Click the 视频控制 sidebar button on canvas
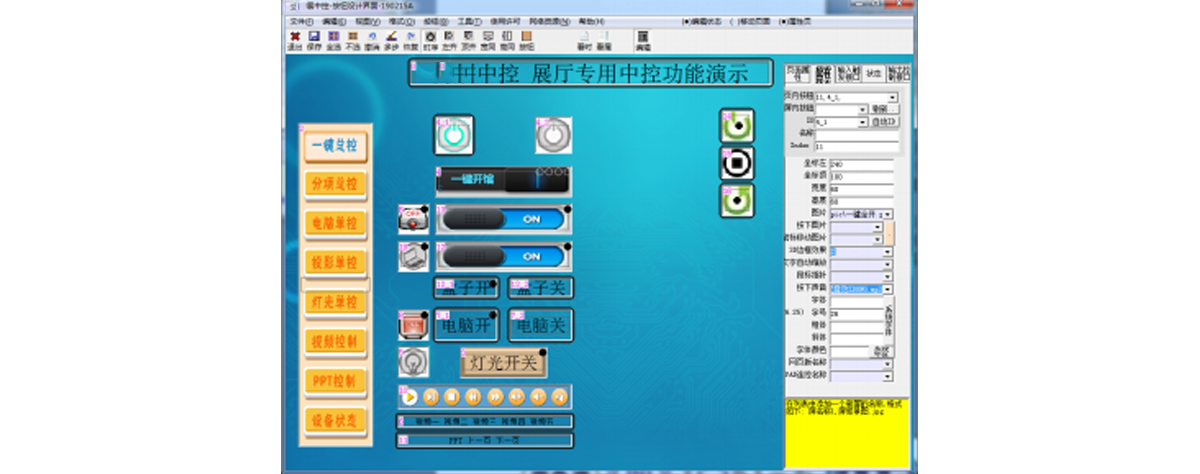This screenshot has width=1200, height=474. pyautogui.click(x=336, y=341)
